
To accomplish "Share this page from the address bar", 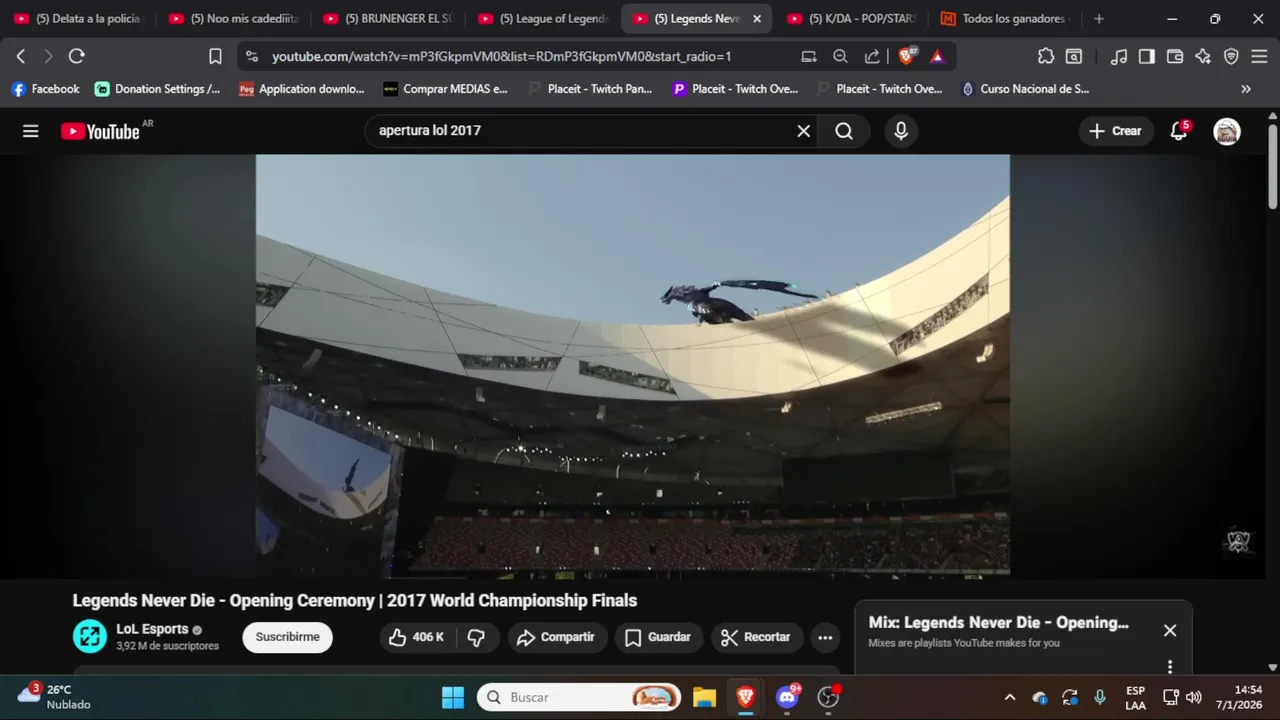I will coord(872,56).
